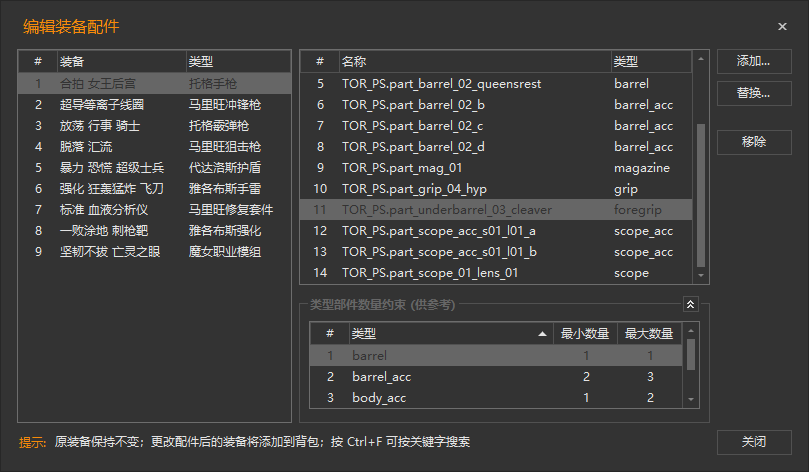Close the 编辑装备配件 dialog with X
809x472 pixels.
(x=782, y=27)
